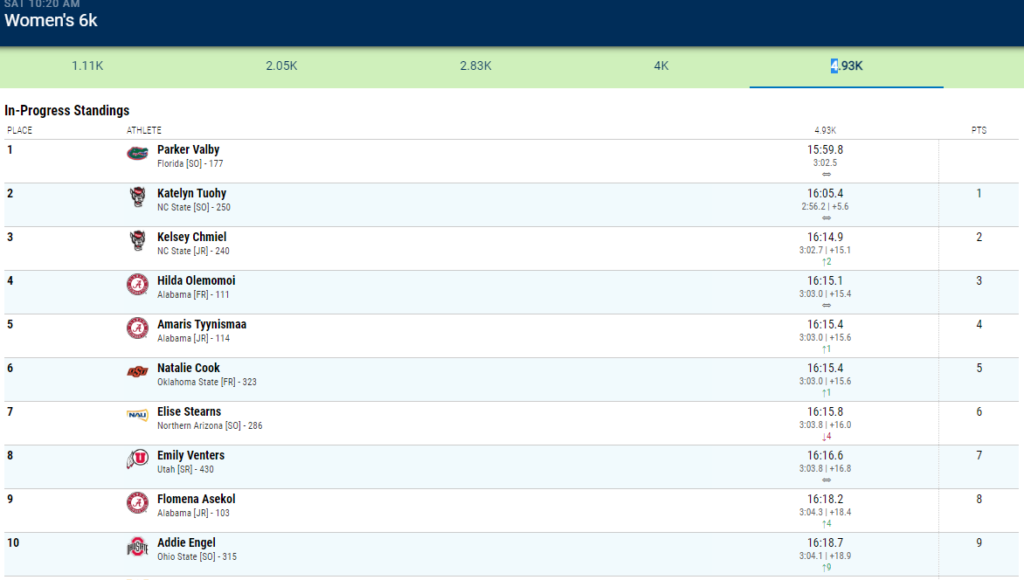Click the Ohio State logo beside Addie Engel
Image resolution: width=1024 pixels, height=580 pixels.
pyautogui.click(x=137, y=547)
